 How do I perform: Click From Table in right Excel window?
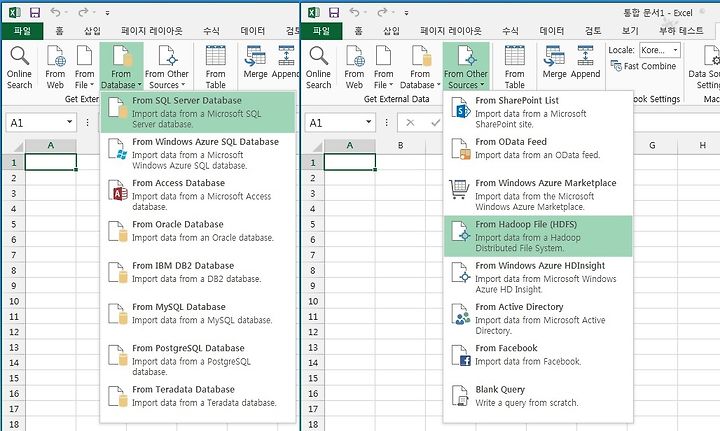click(514, 67)
